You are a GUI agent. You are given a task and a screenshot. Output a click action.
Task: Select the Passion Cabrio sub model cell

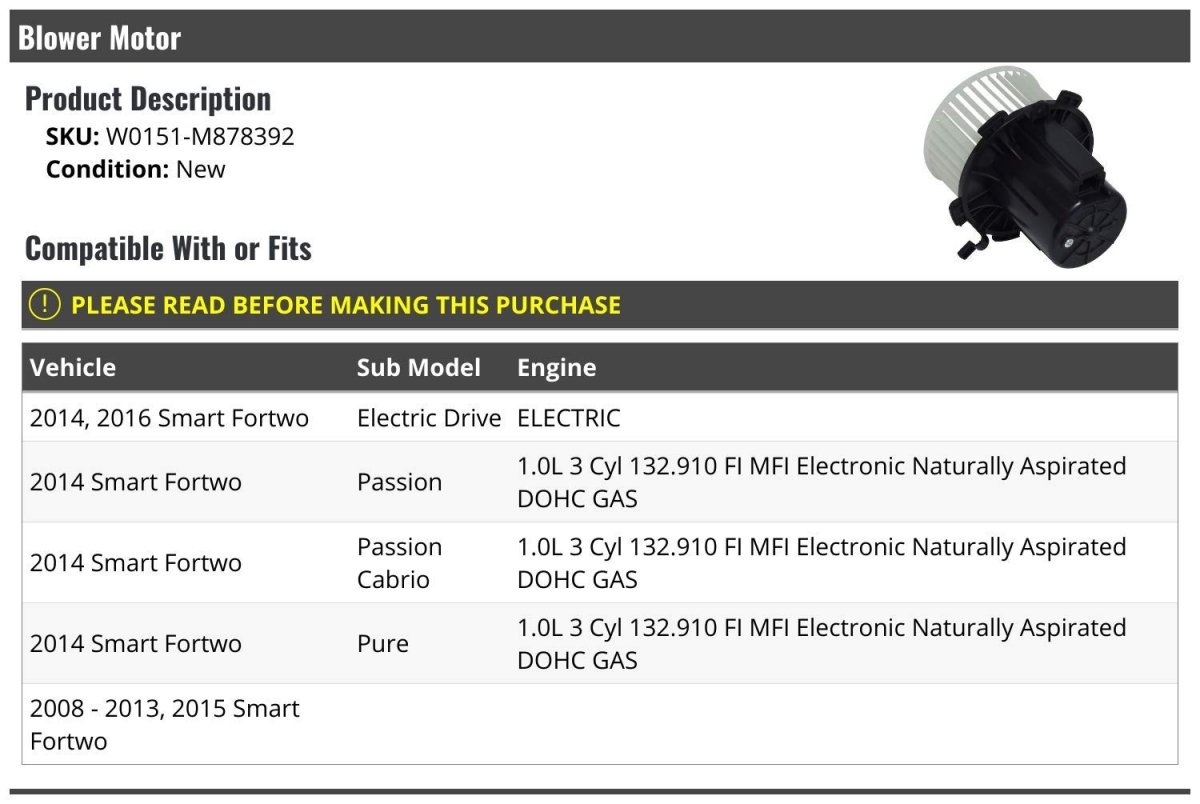coord(399,563)
